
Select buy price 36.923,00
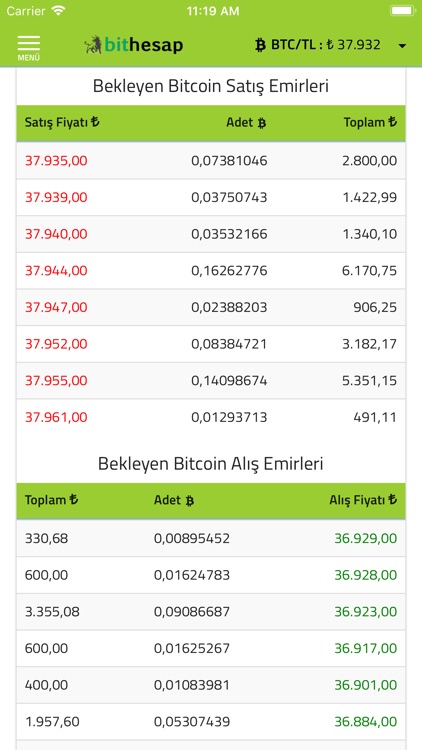366,612
